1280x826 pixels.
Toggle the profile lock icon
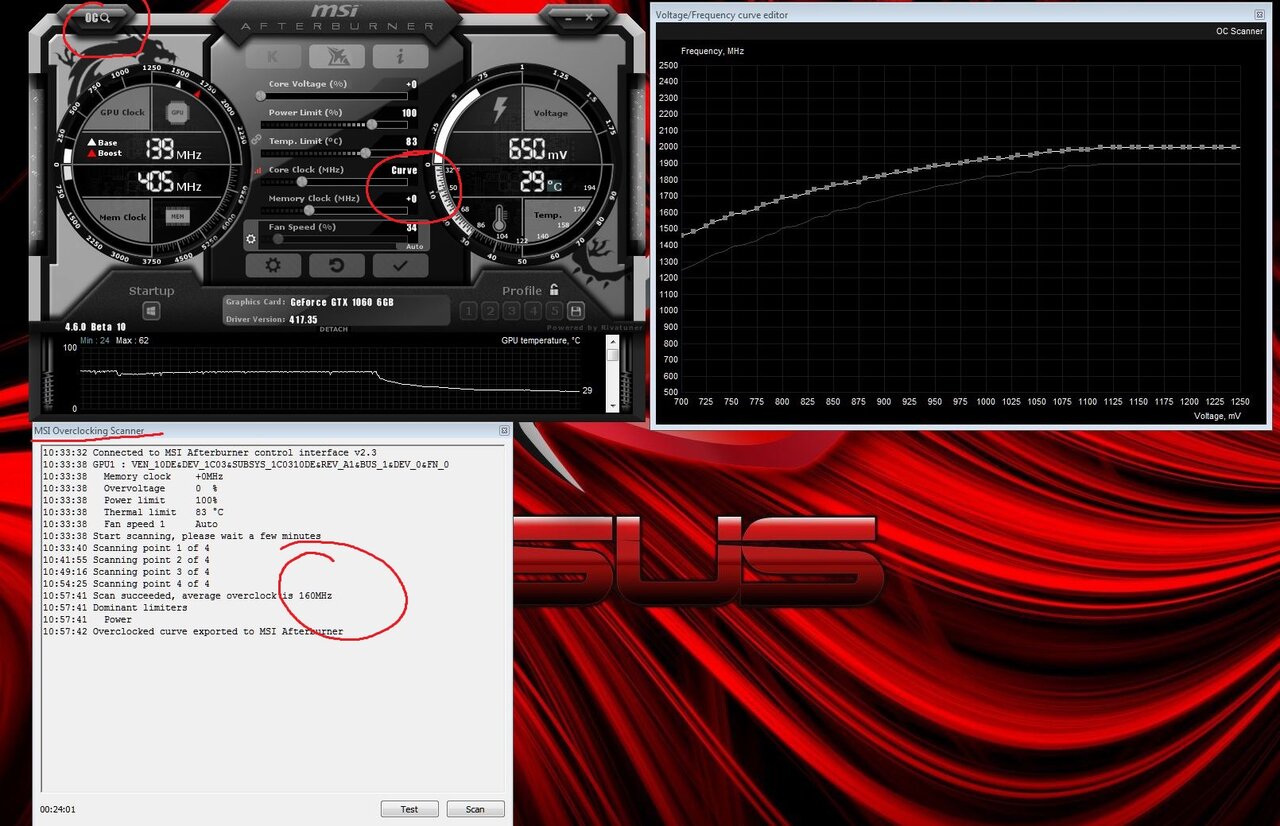553,290
